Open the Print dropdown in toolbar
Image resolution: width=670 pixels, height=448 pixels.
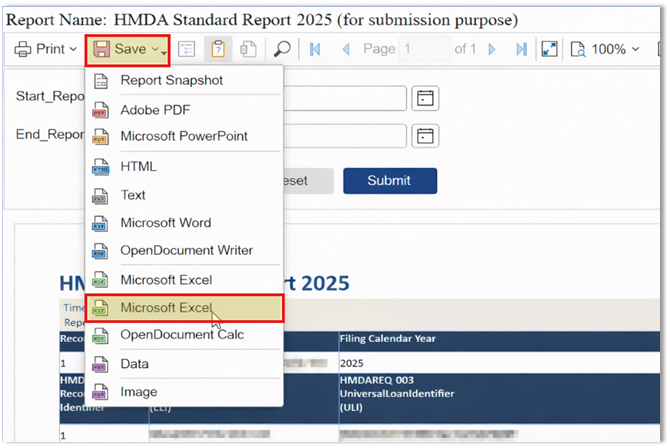47,49
